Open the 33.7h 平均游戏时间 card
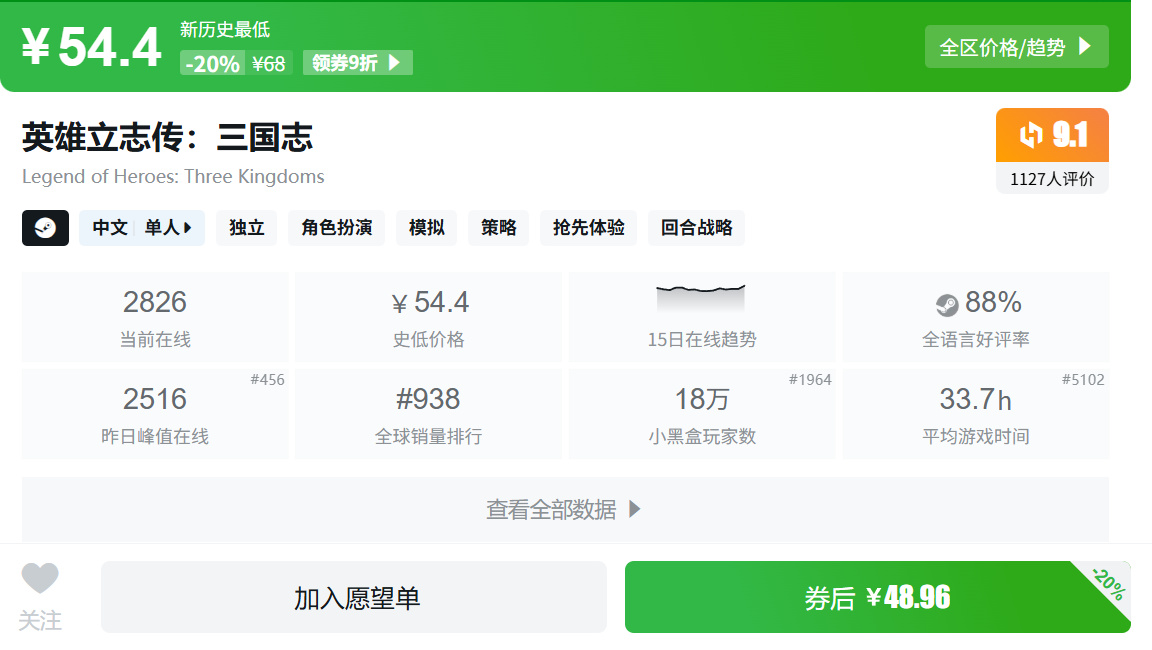 click(x=976, y=414)
